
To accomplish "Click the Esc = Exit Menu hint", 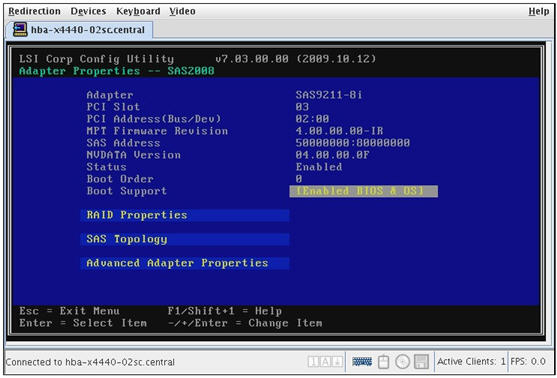I will [70, 311].
